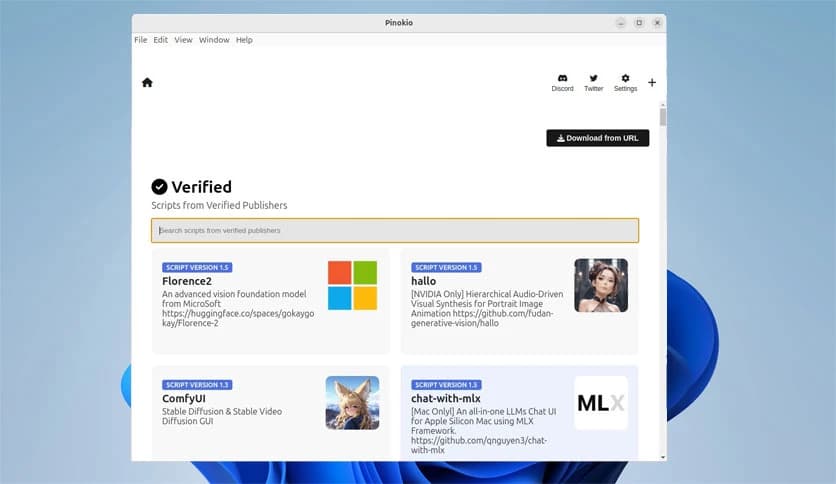Image resolution: width=836 pixels, height=484 pixels.
Task: Click the scrollbar down arrow
Action: point(663,457)
